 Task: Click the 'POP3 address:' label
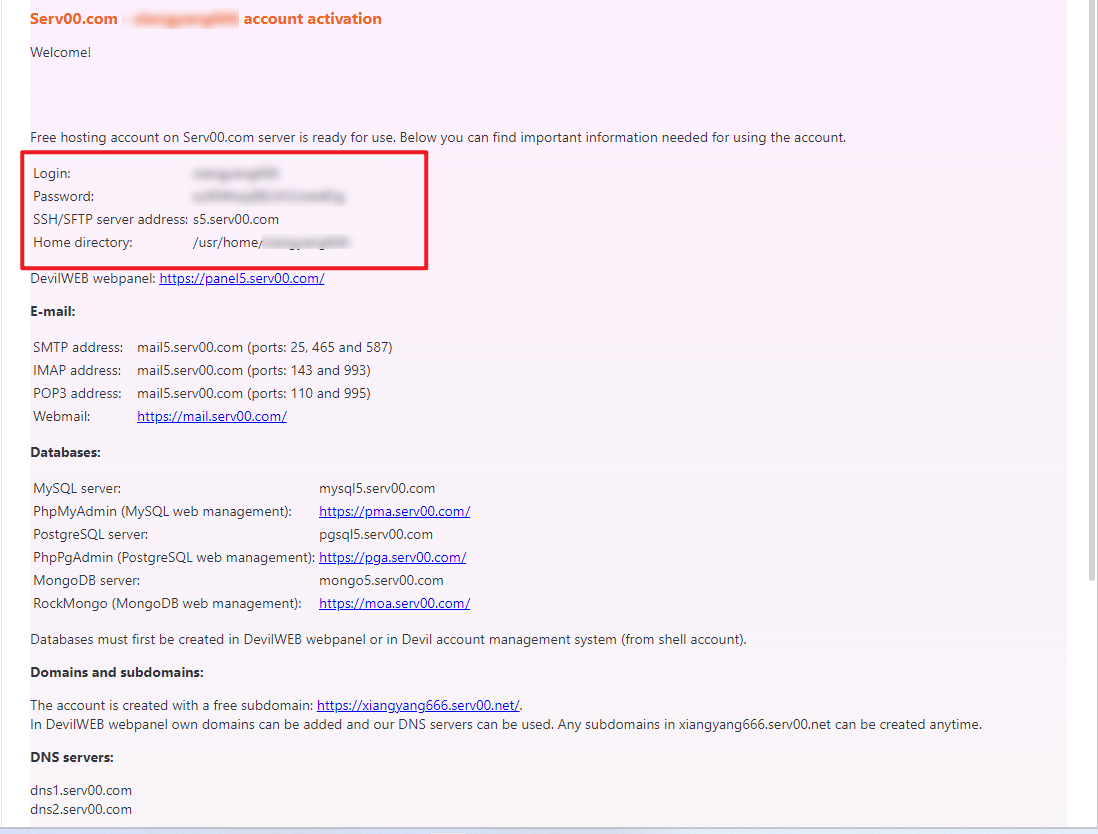coord(77,394)
